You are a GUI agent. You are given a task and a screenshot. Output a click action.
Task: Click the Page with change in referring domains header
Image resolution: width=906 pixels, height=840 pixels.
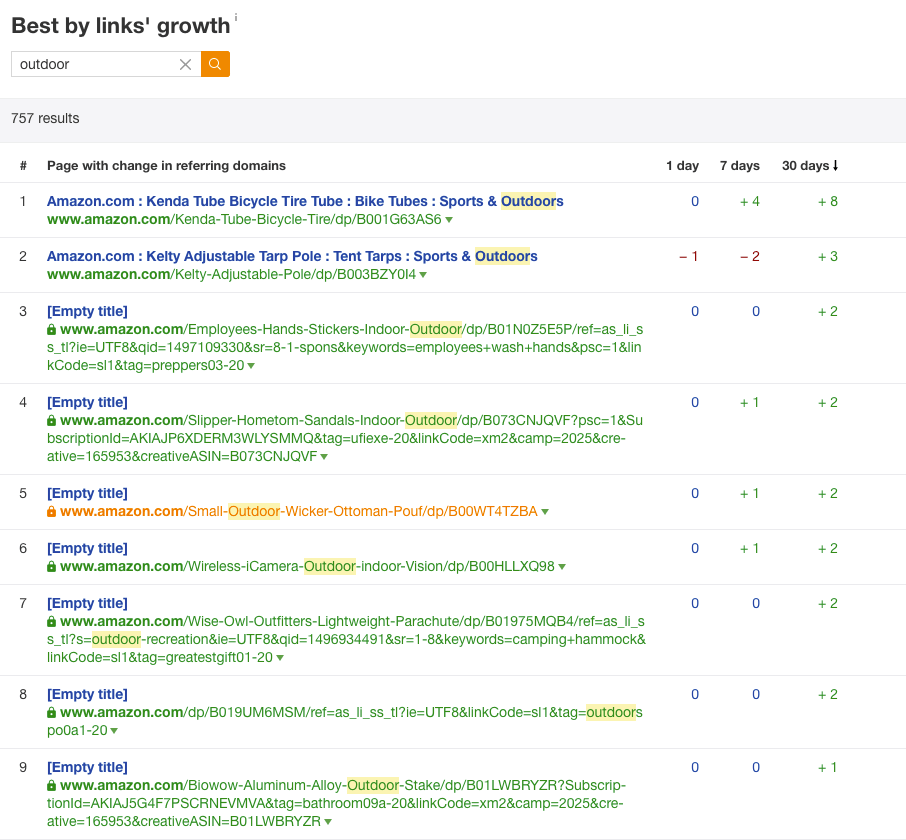pos(166,166)
